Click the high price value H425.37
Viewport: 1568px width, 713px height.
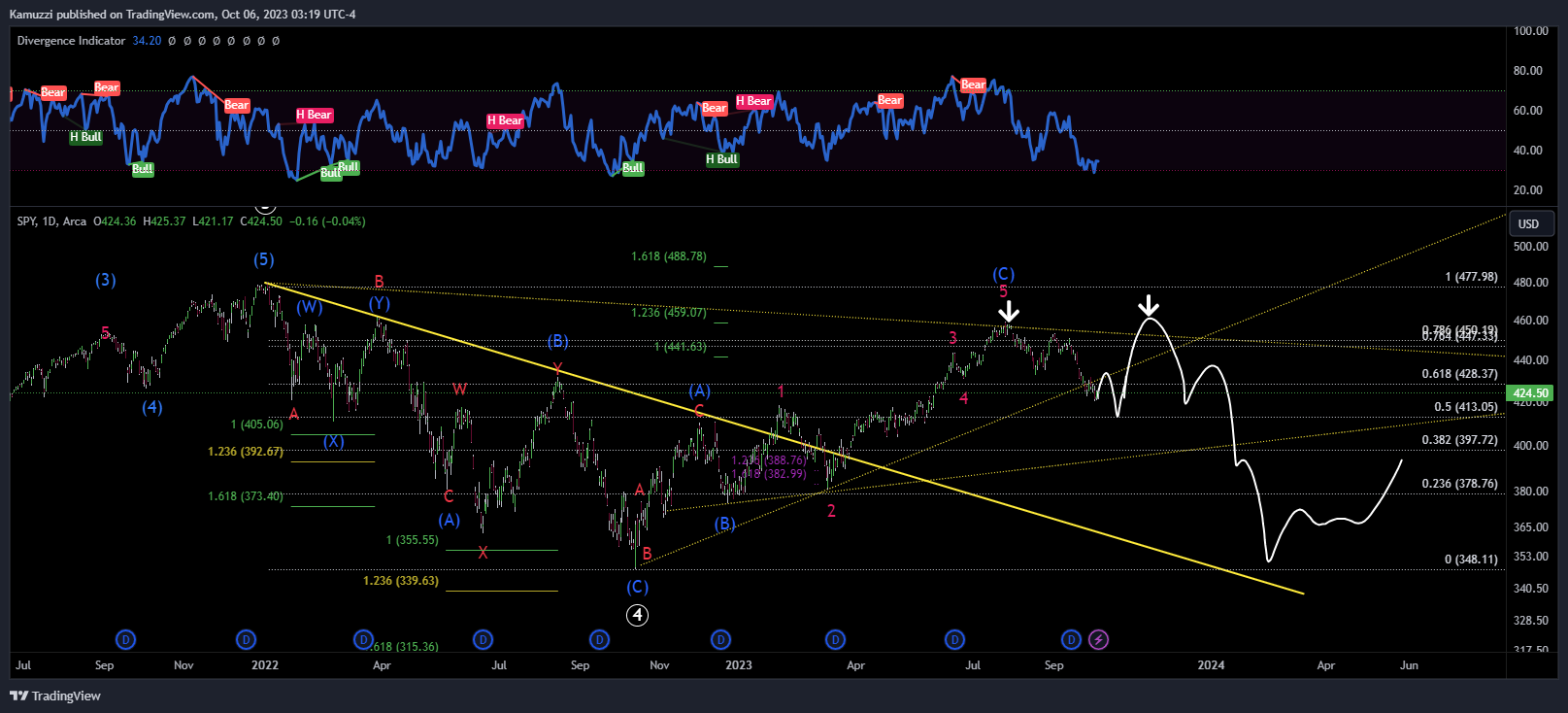164,221
